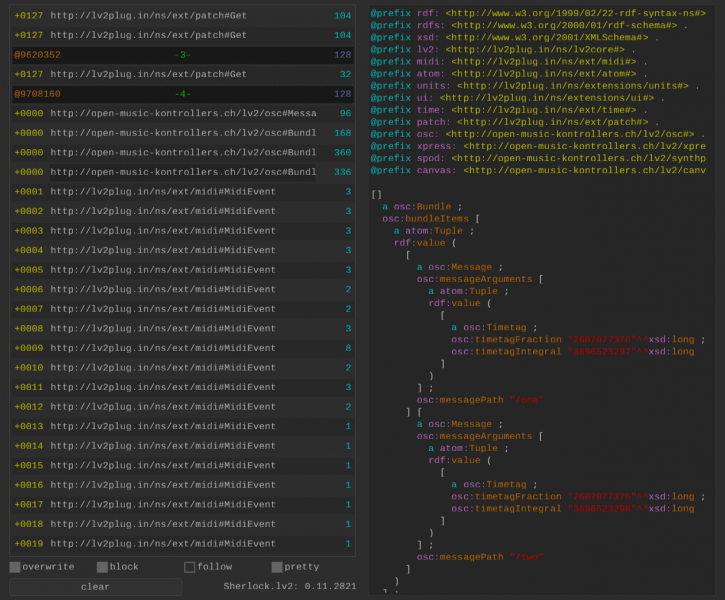Select the osc#Messa row with size 96
Viewport: 725px width, 600px height.
[182, 113]
